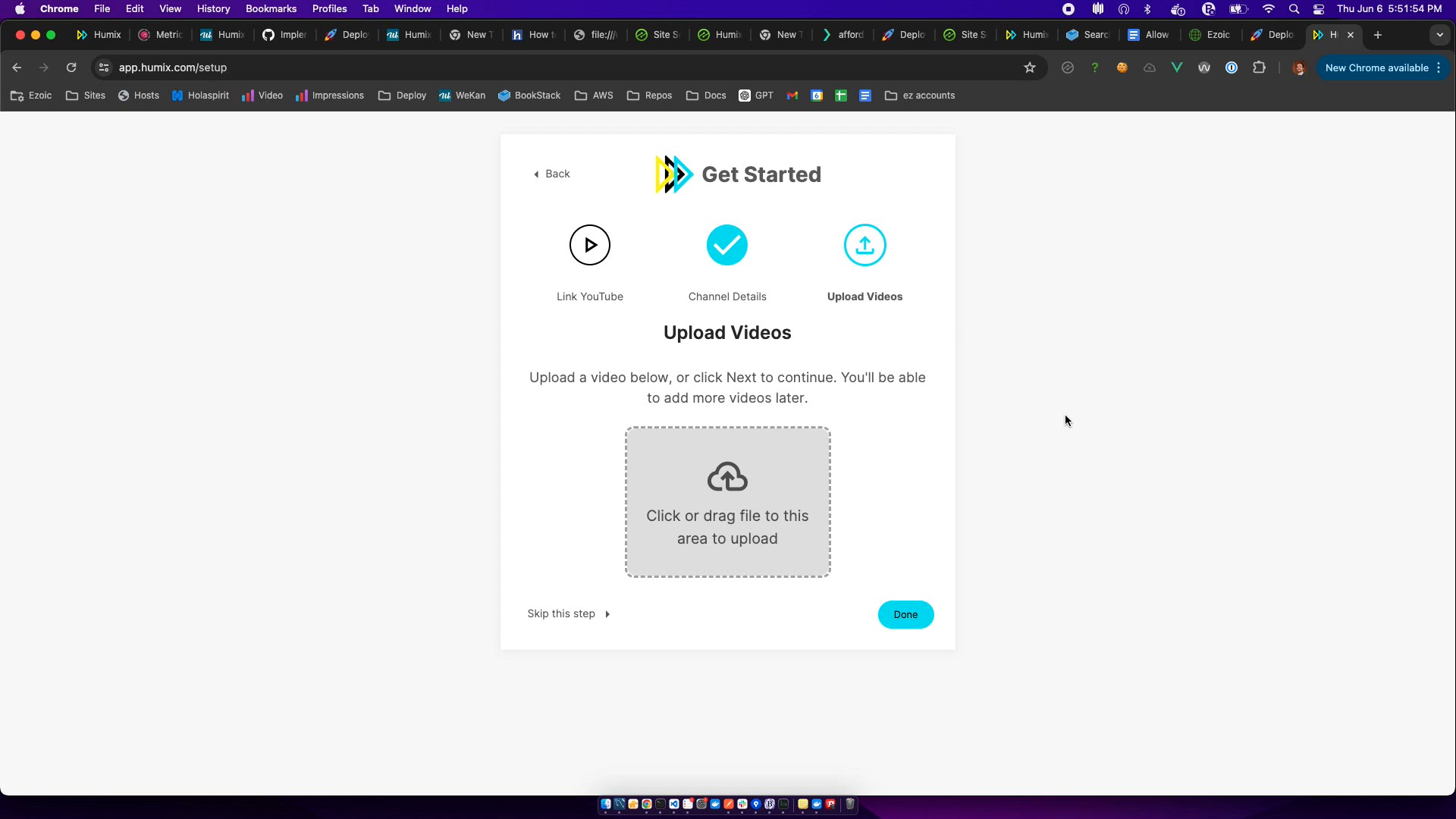1456x819 pixels.
Task: Open the Repos bookmark folder
Action: tap(650, 96)
